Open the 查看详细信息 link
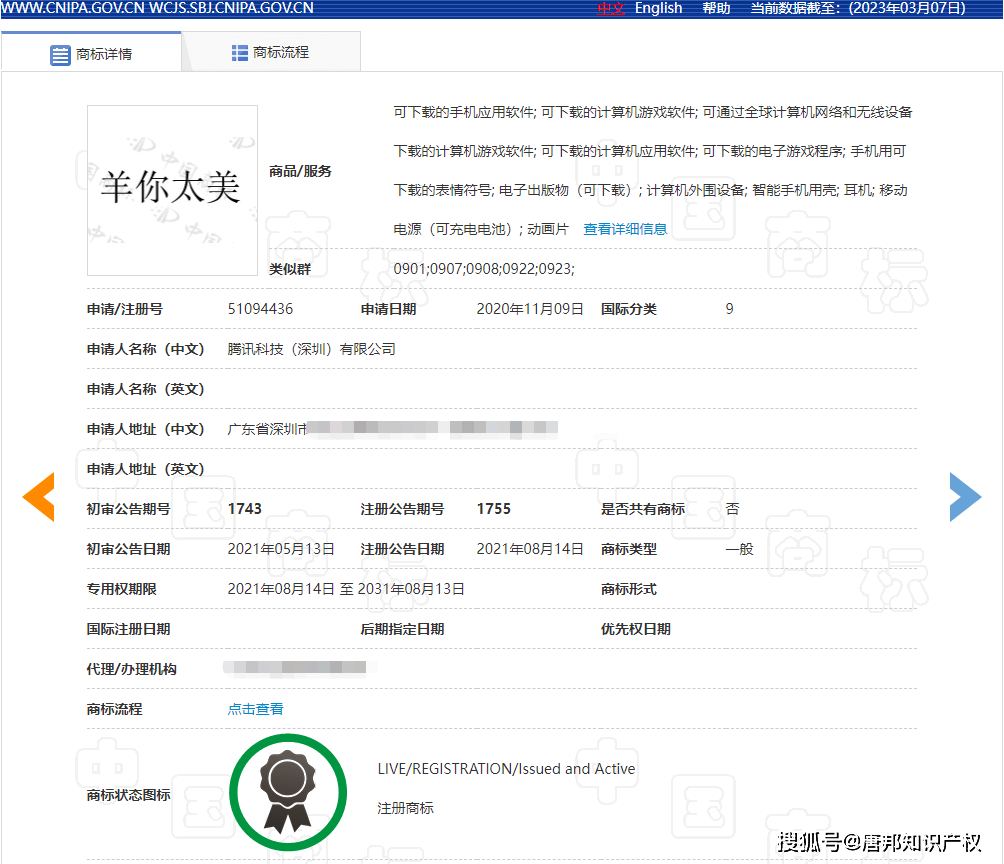Image resolution: width=1004 pixels, height=864 pixels. pos(625,229)
